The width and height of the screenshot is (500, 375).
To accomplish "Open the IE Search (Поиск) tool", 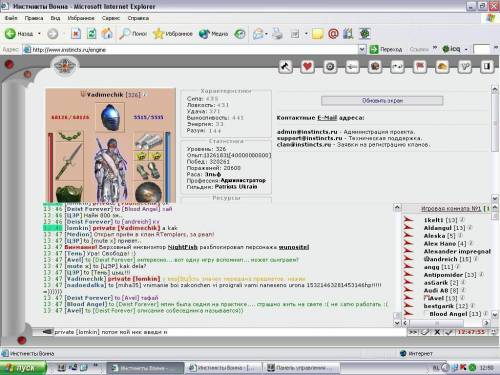I will (133, 33).
